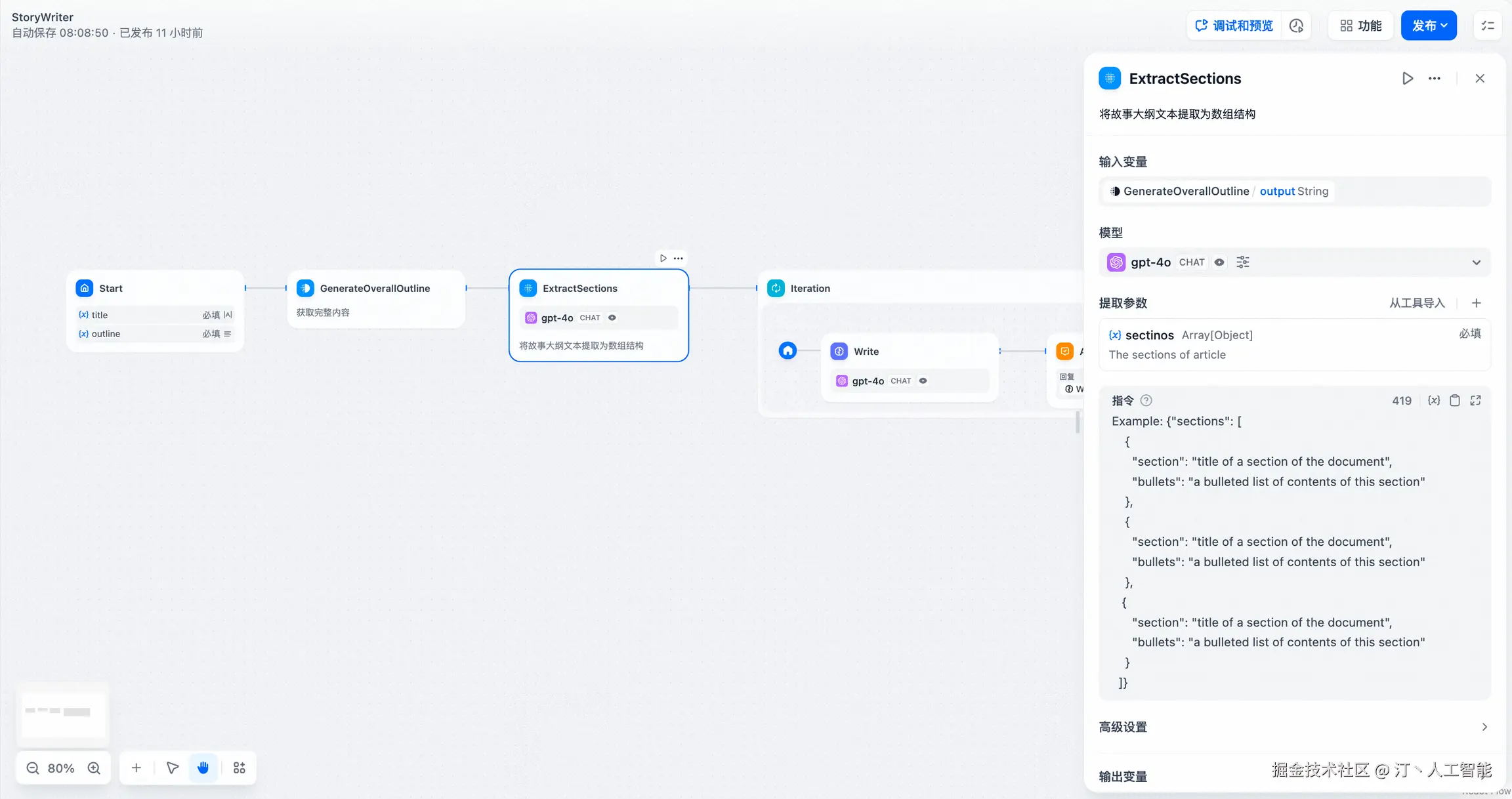Open the 发布 publish dropdown
This screenshot has width=1512, height=799.
pyautogui.click(x=1429, y=25)
